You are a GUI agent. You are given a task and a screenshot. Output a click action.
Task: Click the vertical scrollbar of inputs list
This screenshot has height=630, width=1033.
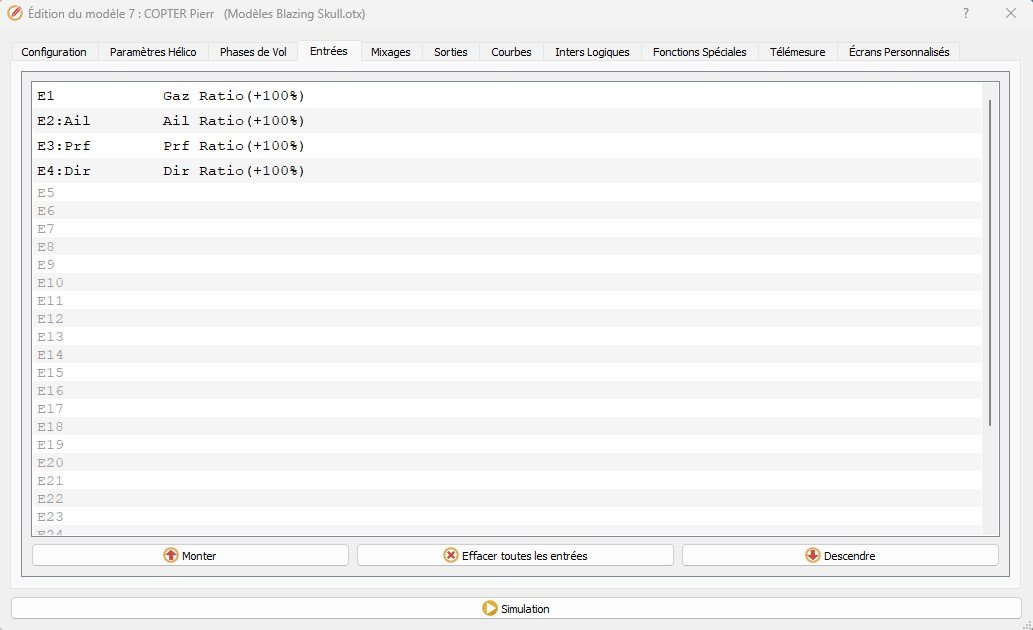click(x=990, y=262)
